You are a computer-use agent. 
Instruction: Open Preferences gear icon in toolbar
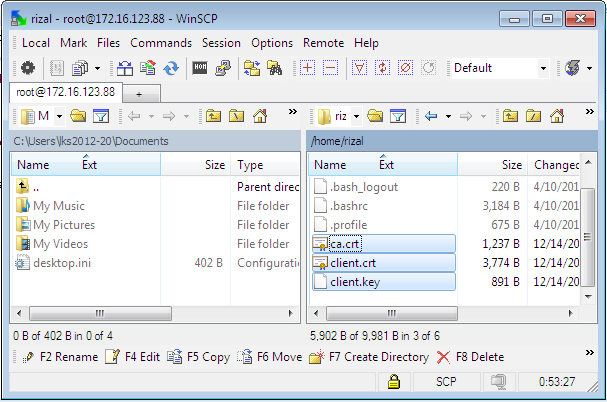(27, 68)
